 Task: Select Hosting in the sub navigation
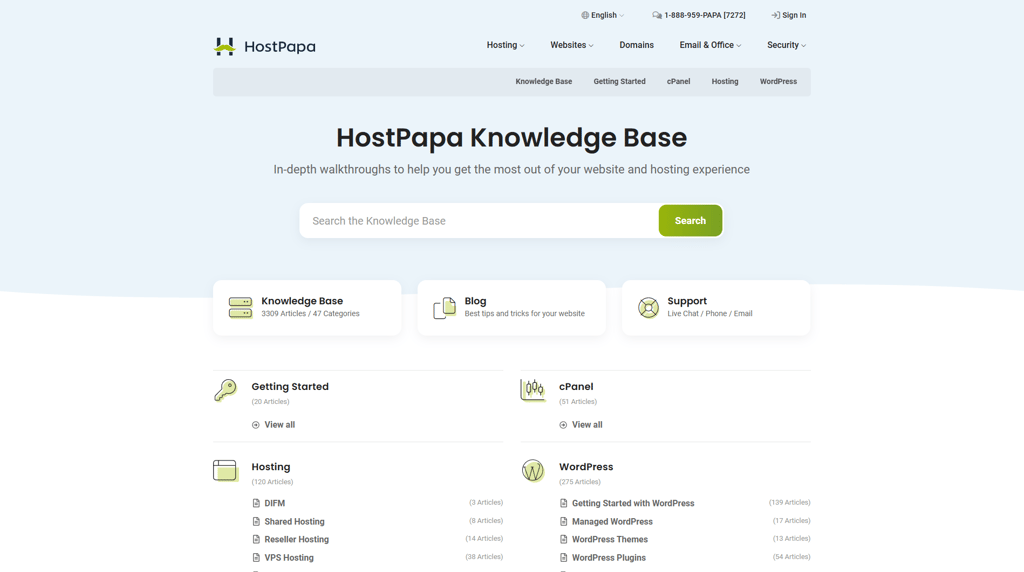click(725, 82)
